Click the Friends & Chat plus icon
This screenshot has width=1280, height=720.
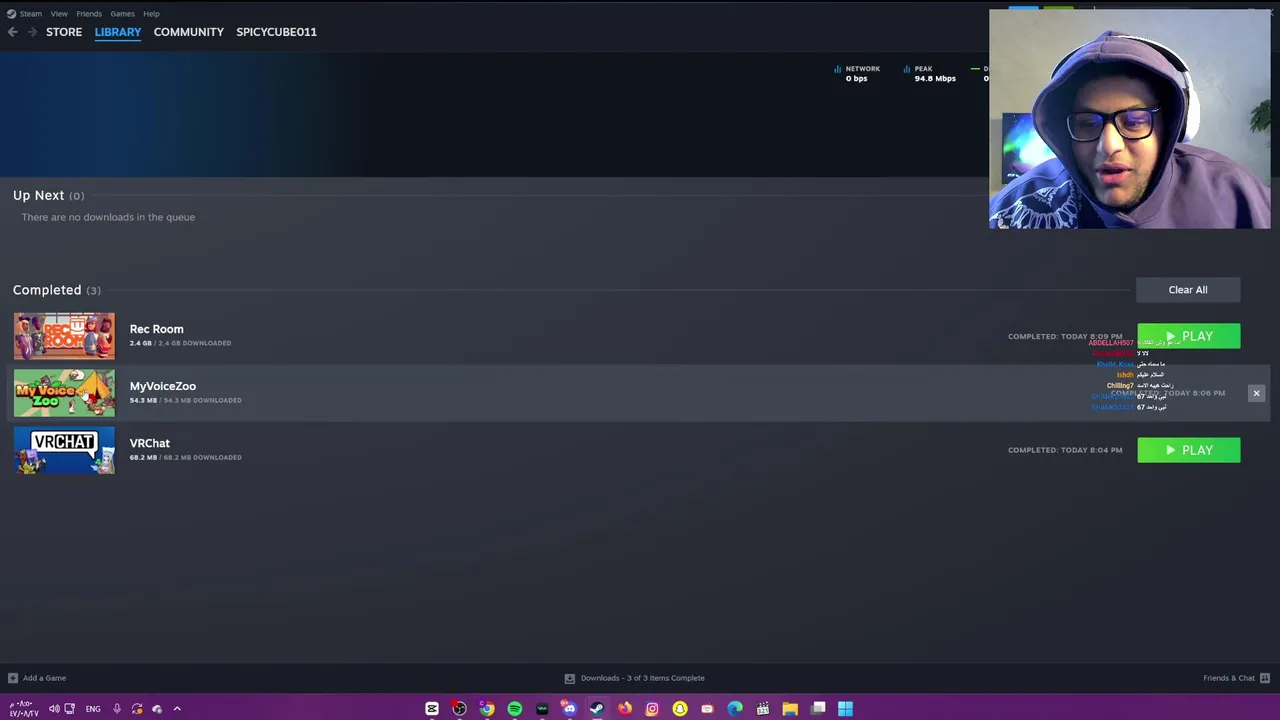1264,678
